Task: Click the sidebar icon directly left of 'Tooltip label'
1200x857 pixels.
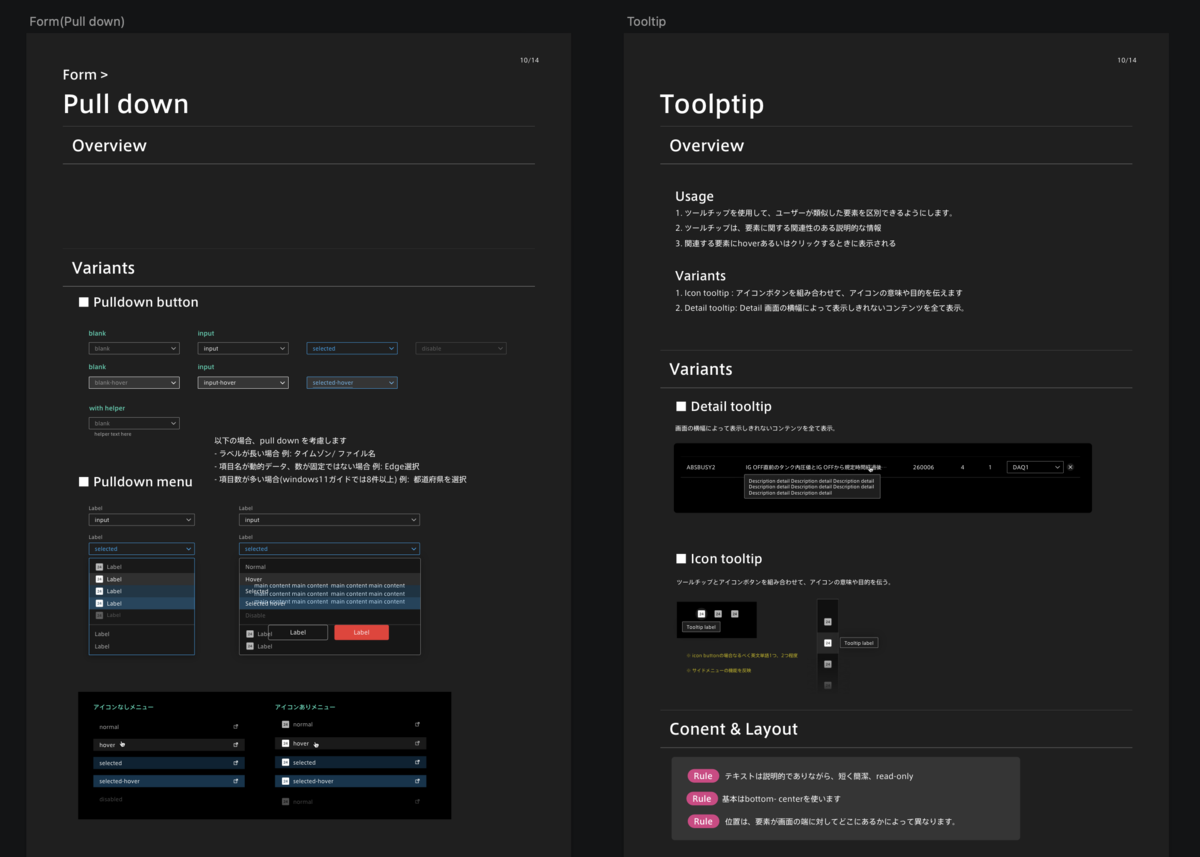Action: [x=827, y=642]
